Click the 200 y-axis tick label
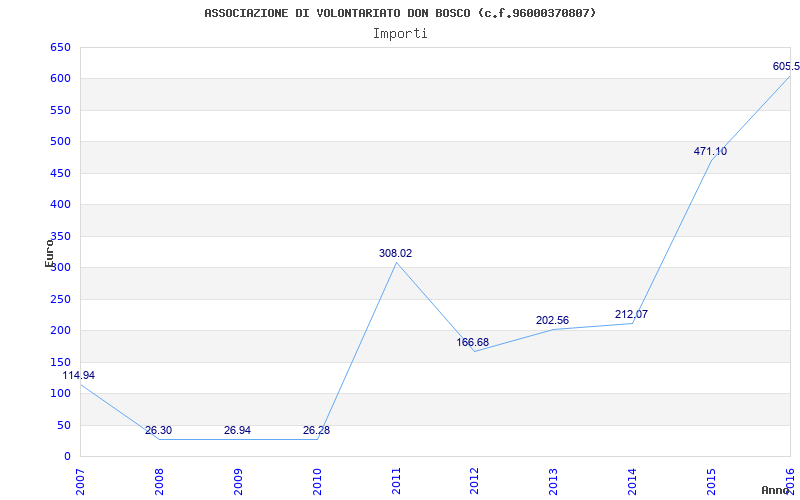Image resolution: width=800 pixels, height=500 pixels. [60, 331]
